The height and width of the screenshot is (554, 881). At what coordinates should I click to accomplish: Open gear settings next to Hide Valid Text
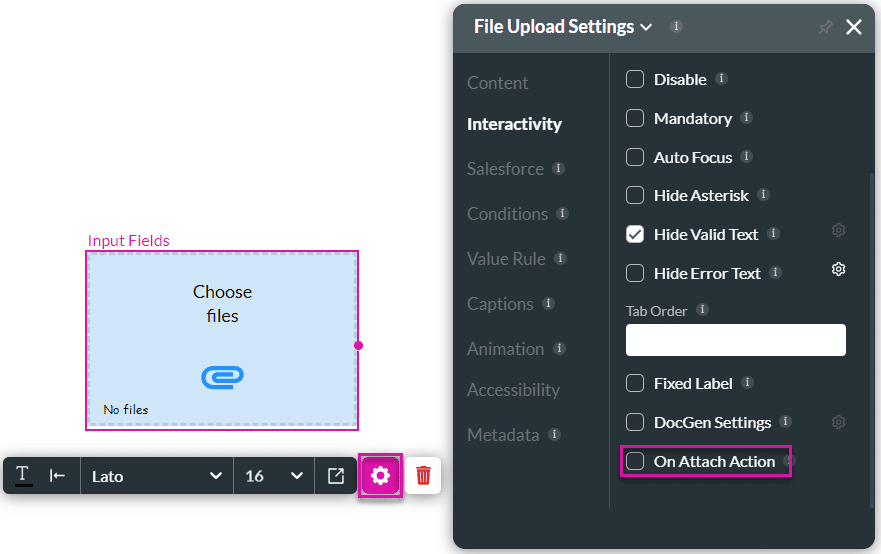838,230
